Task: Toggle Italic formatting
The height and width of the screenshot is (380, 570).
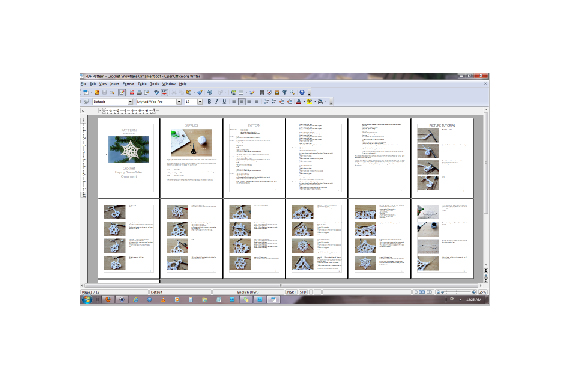Action: (x=217, y=102)
